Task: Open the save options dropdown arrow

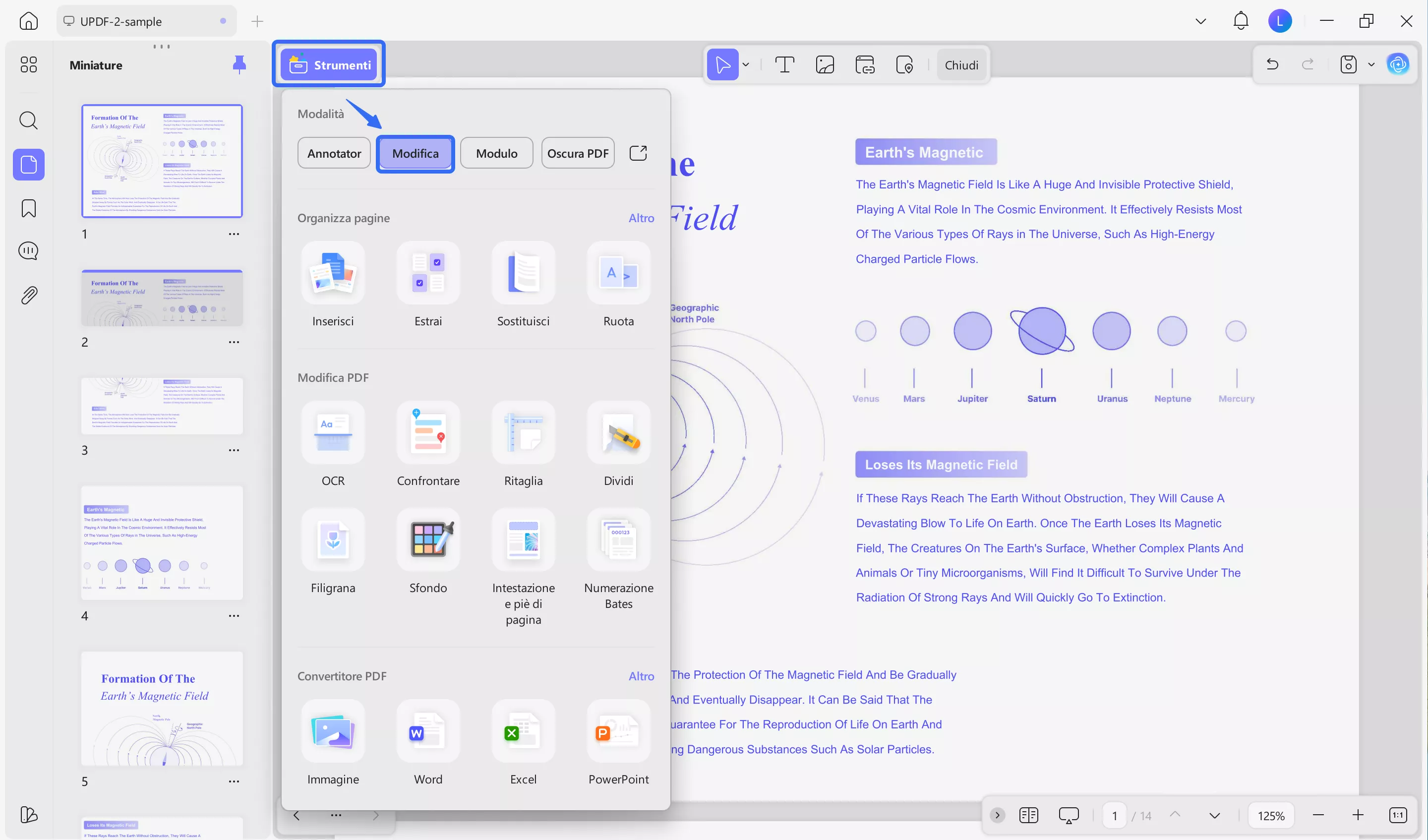Action: (x=1371, y=64)
